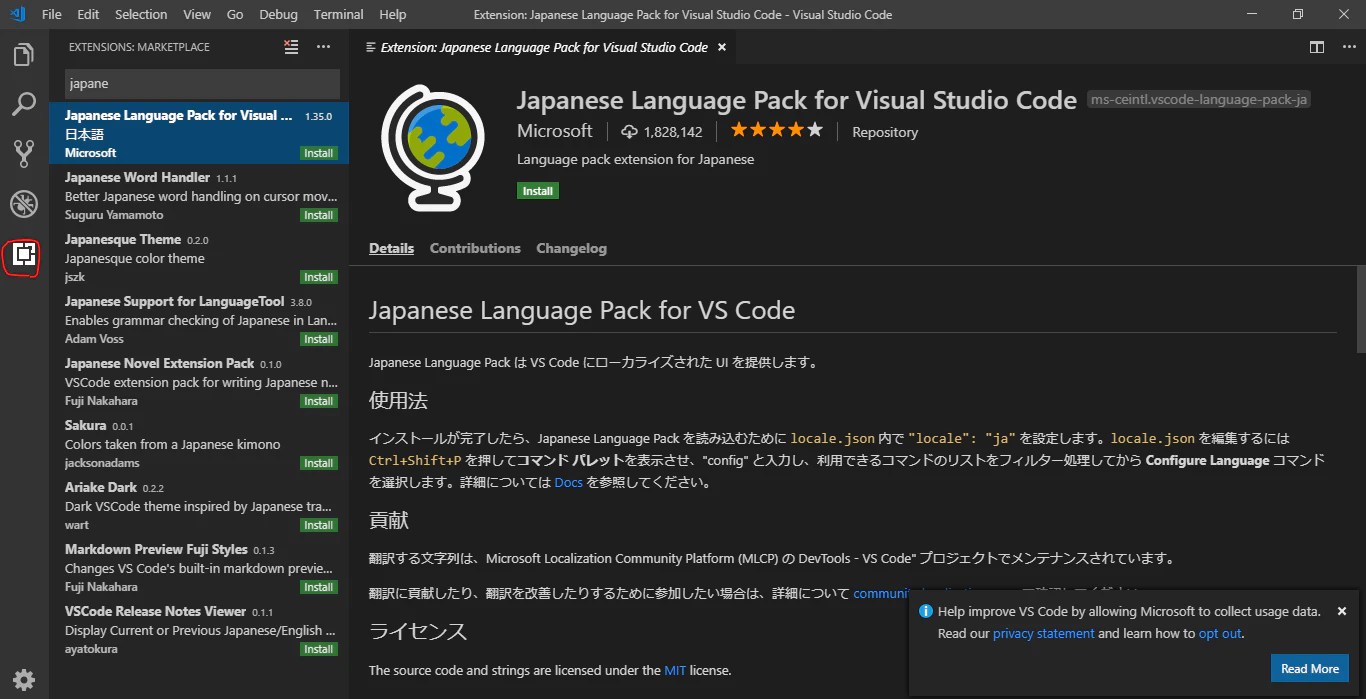Install Japanese Language Pack from sidebar list
1366x699 pixels.
tap(319, 153)
